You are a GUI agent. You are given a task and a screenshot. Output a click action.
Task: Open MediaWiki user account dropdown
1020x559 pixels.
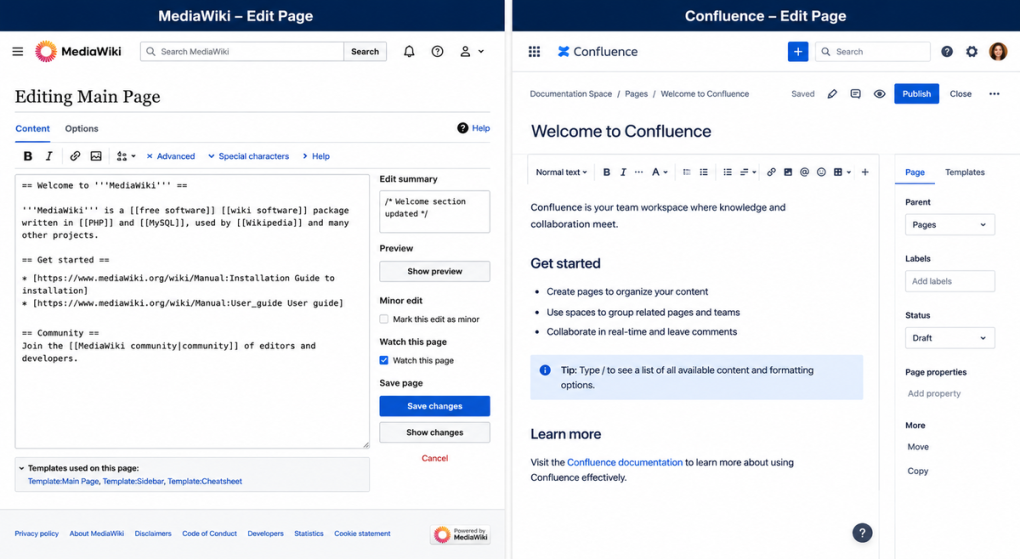click(x=472, y=51)
